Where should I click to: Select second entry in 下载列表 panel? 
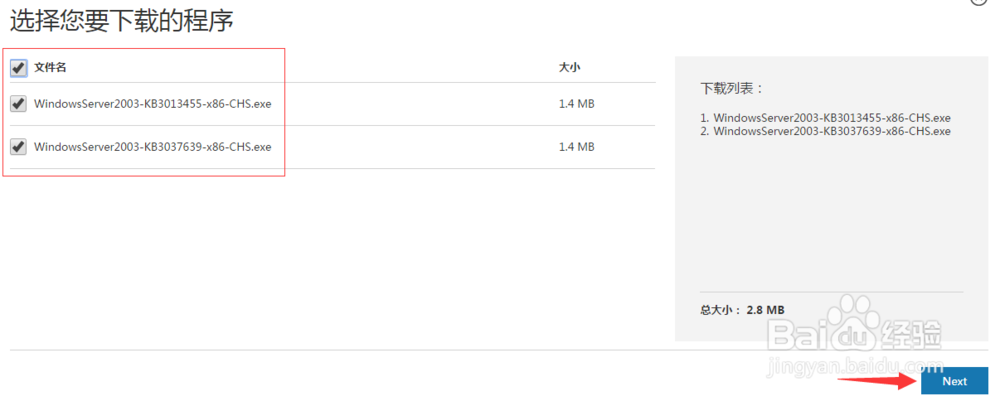[x=825, y=131]
